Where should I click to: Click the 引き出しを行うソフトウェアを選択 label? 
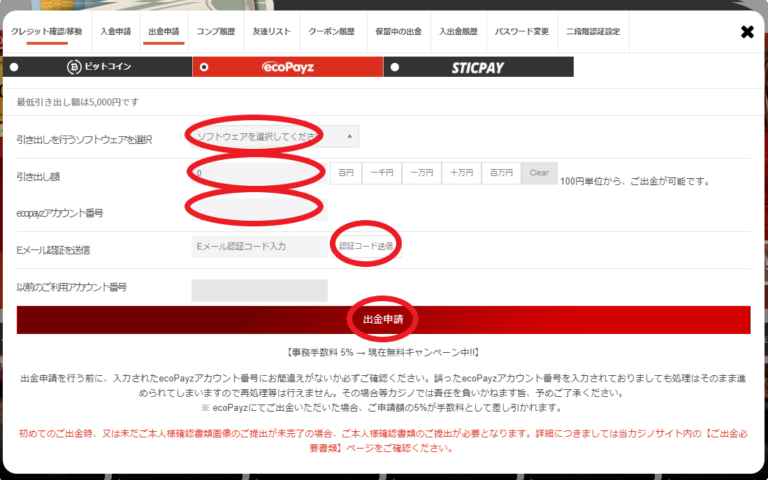[84, 140]
